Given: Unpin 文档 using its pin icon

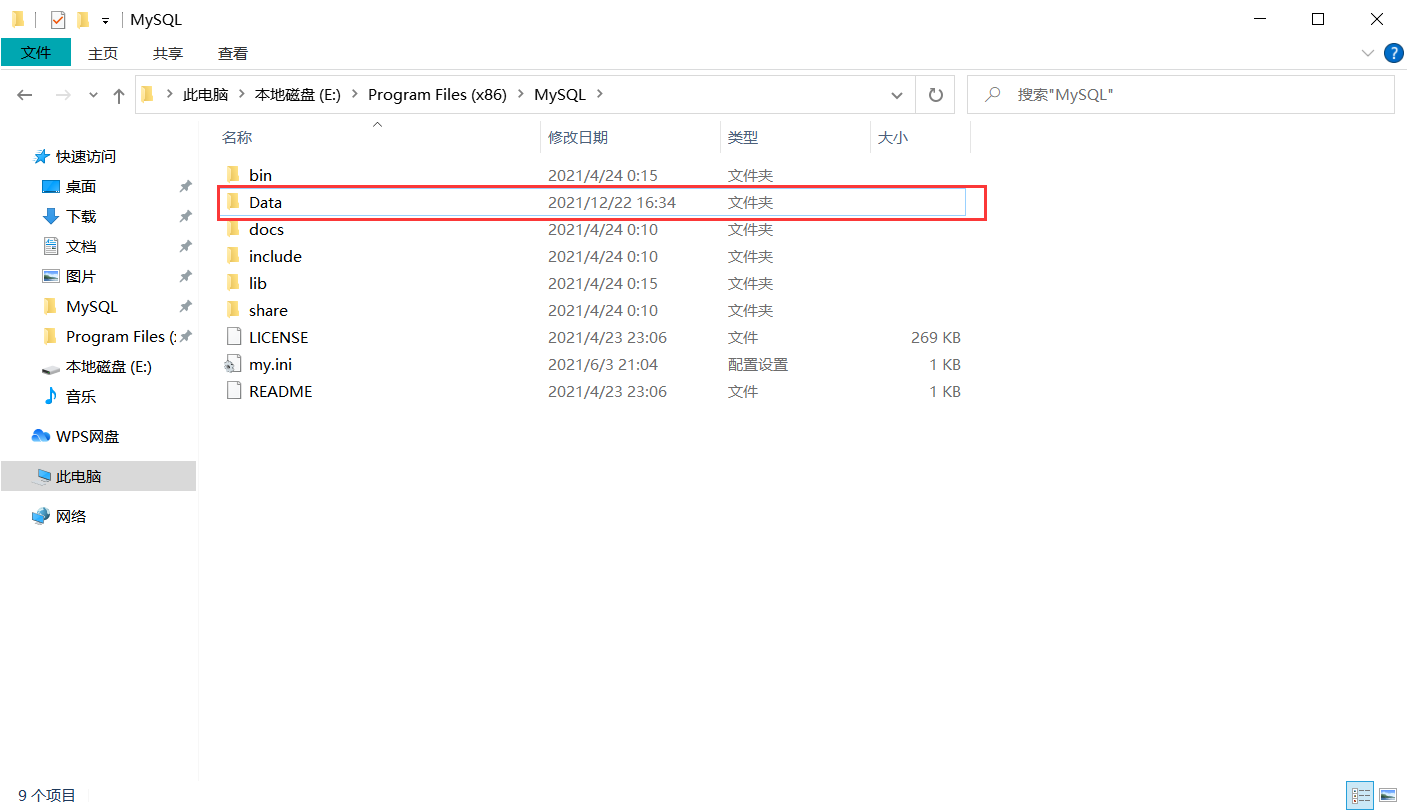Looking at the screenshot, I should click(184, 246).
